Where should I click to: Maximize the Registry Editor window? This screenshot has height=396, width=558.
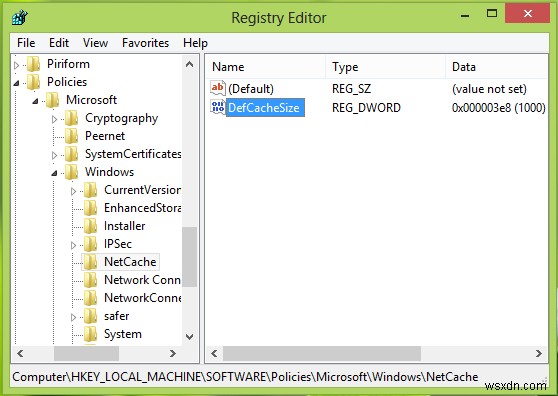[492, 14]
